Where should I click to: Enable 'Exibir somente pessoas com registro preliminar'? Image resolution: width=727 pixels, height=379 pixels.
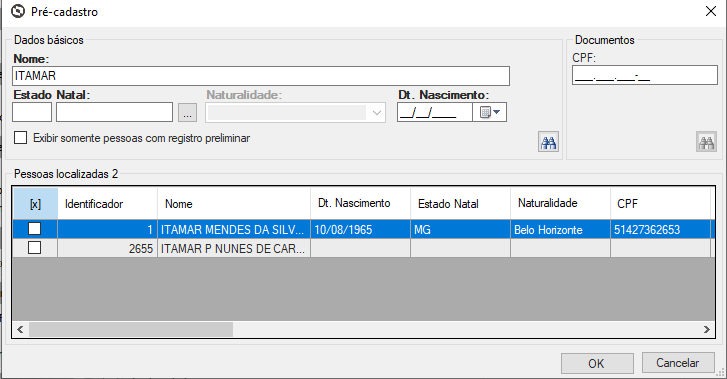click(x=20, y=138)
